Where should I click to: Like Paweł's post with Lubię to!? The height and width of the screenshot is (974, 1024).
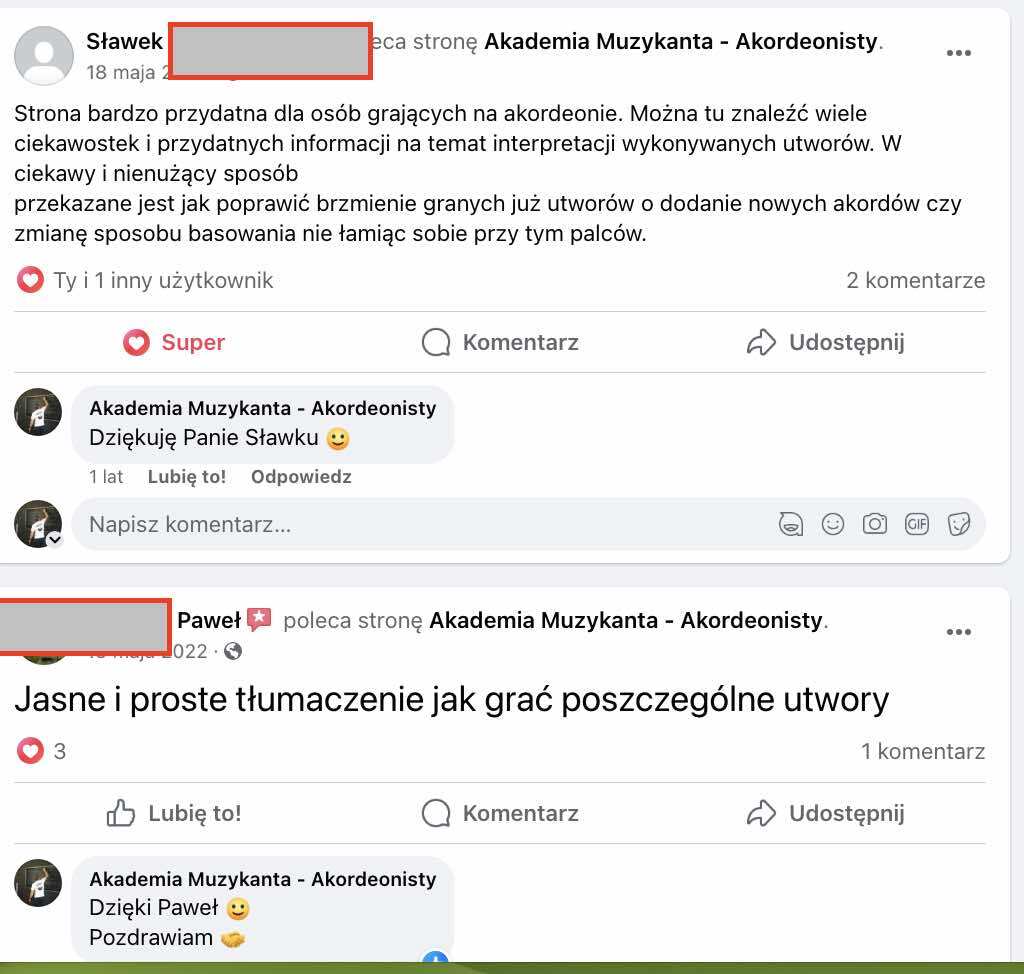tap(174, 813)
